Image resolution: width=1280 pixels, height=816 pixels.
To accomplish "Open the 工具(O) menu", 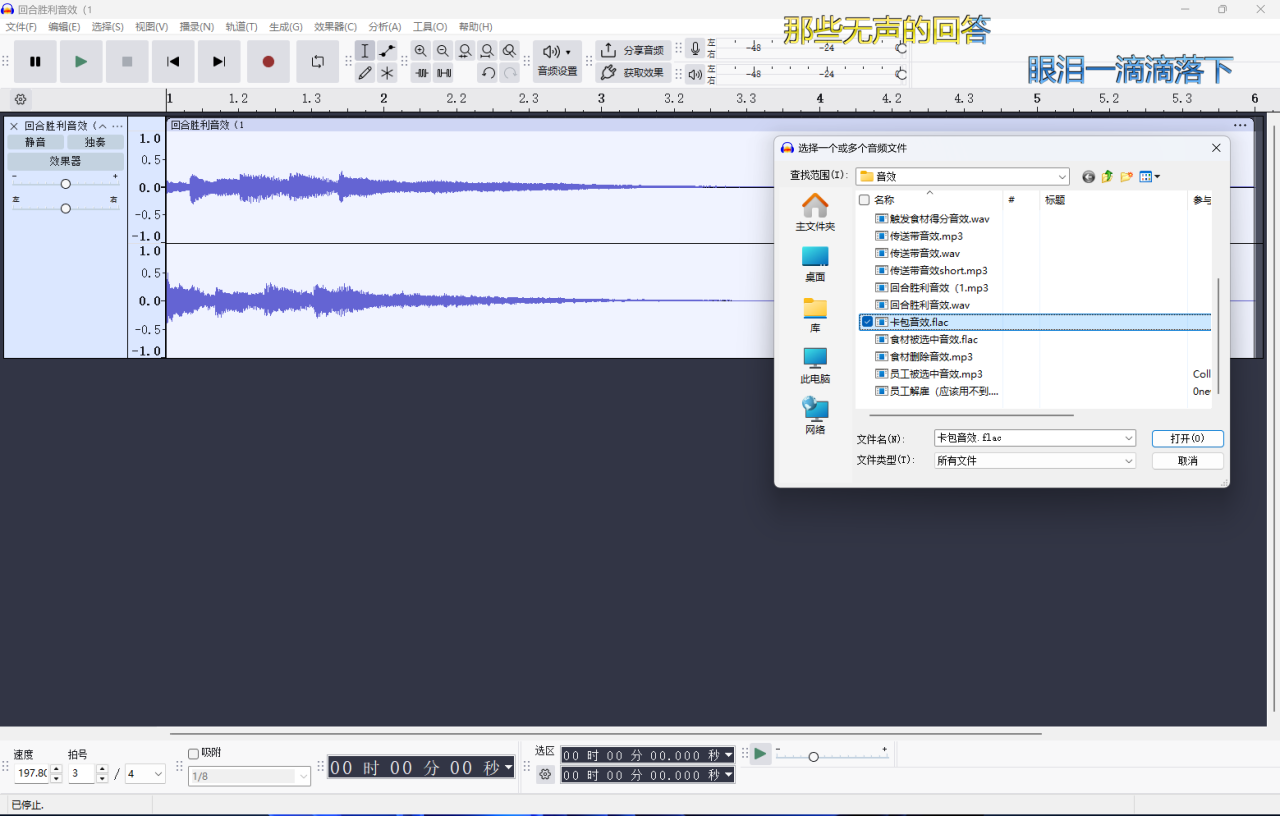I will pyautogui.click(x=430, y=27).
